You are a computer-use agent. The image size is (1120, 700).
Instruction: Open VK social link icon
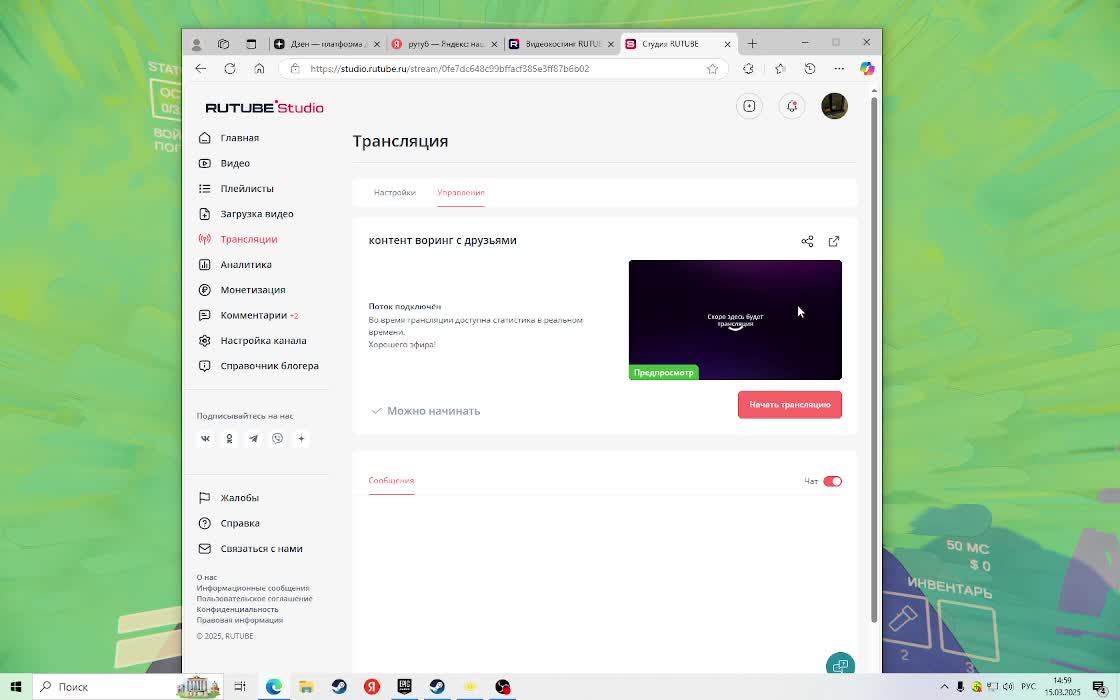click(x=205, y=439)
